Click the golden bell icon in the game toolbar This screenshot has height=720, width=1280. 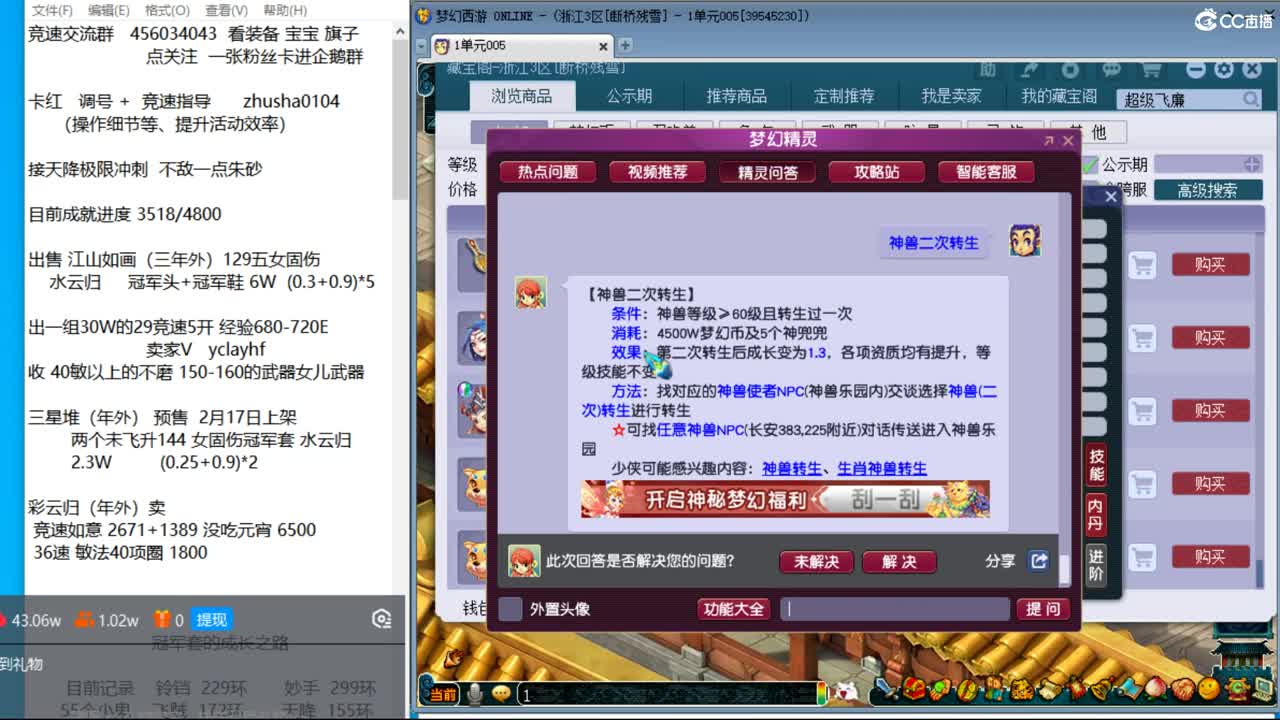point(1101,689)
